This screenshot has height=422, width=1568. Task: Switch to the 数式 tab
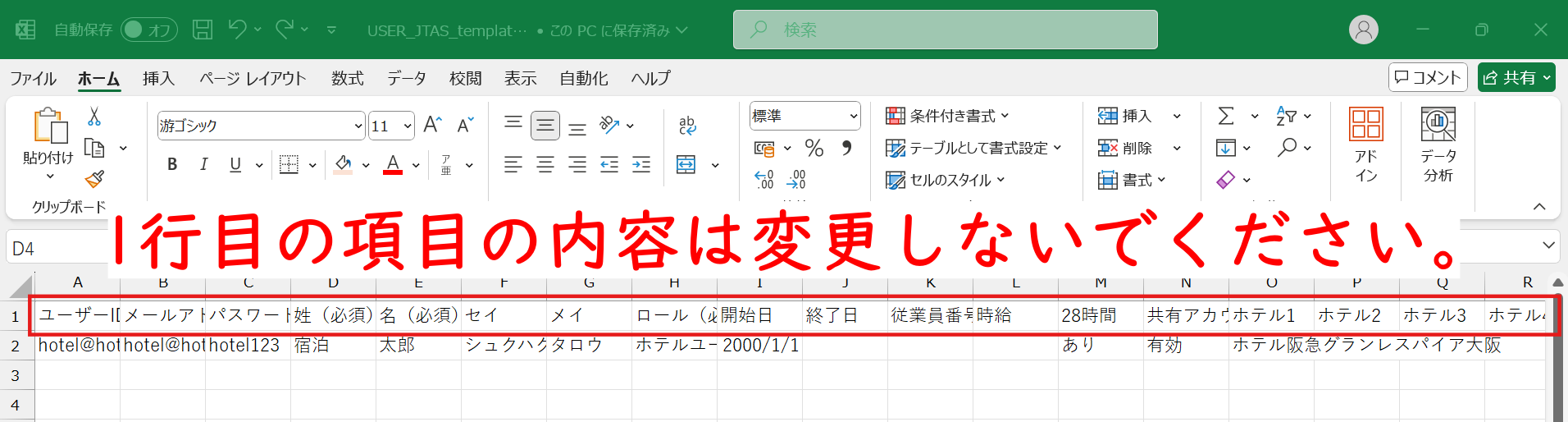348,78
